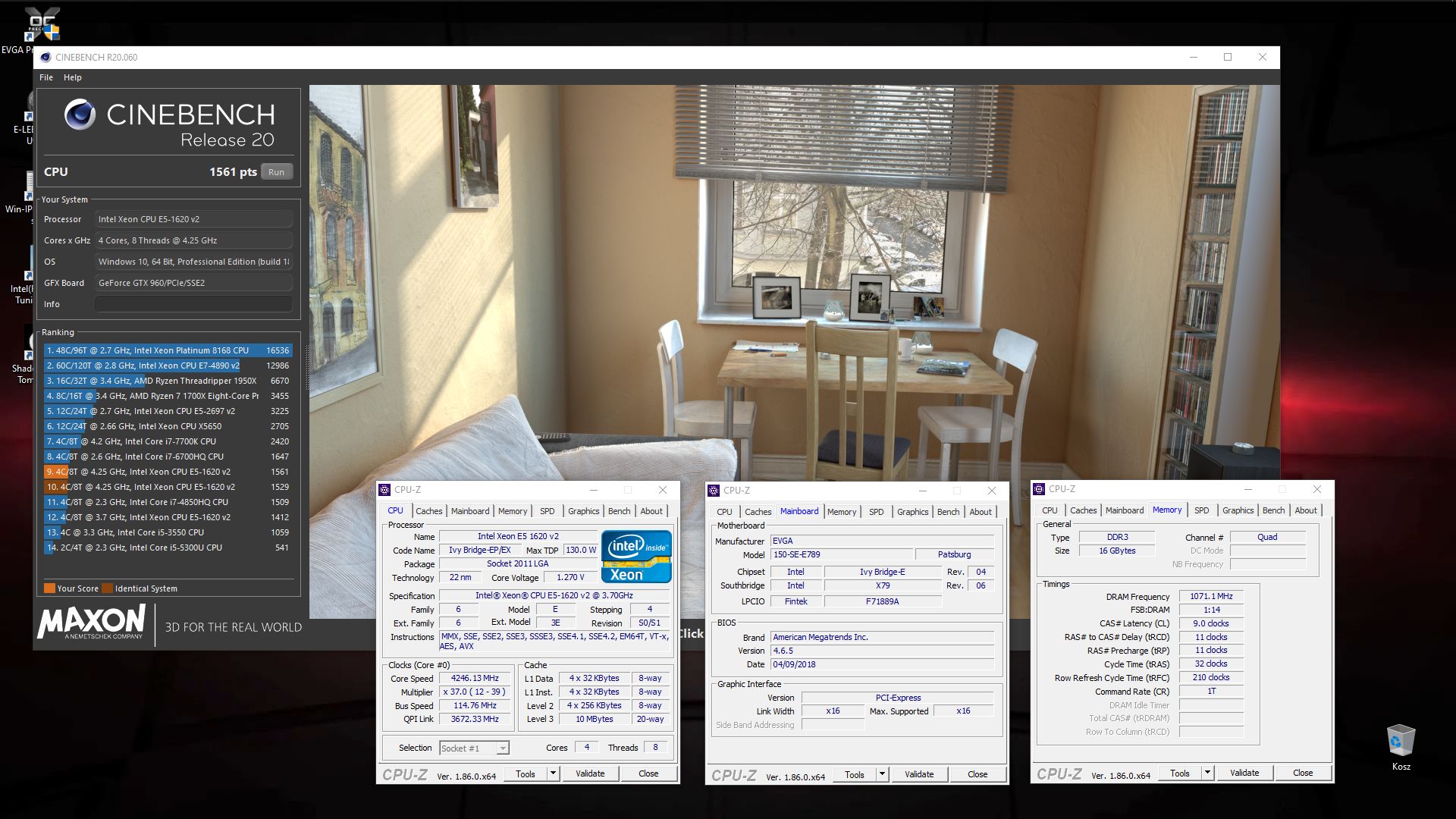1456x819 pixels.
Task: Select ranking row Core i5-3550 CPU
Action: 168,532
